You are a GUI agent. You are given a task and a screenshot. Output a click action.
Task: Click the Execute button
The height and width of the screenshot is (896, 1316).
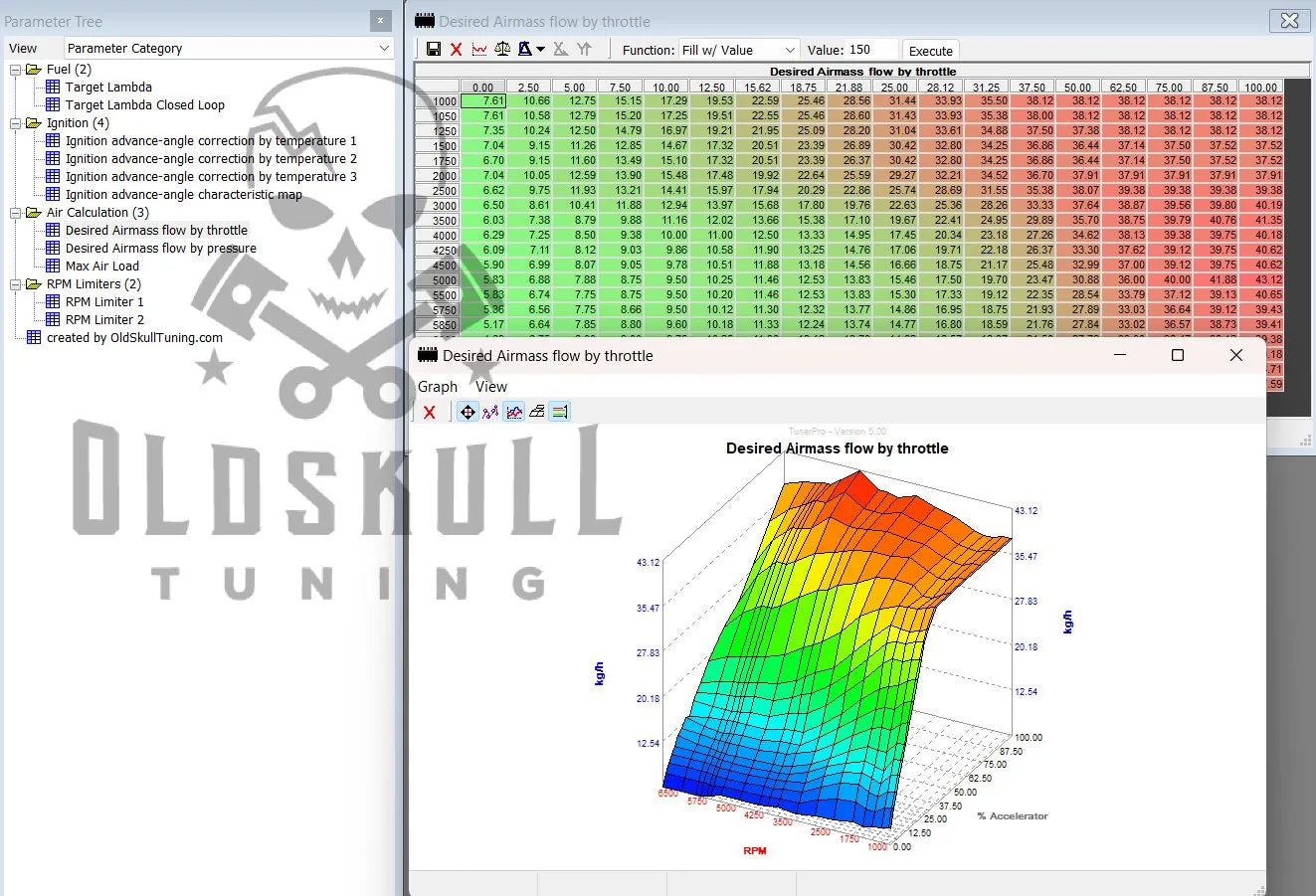tap(931, 51)
